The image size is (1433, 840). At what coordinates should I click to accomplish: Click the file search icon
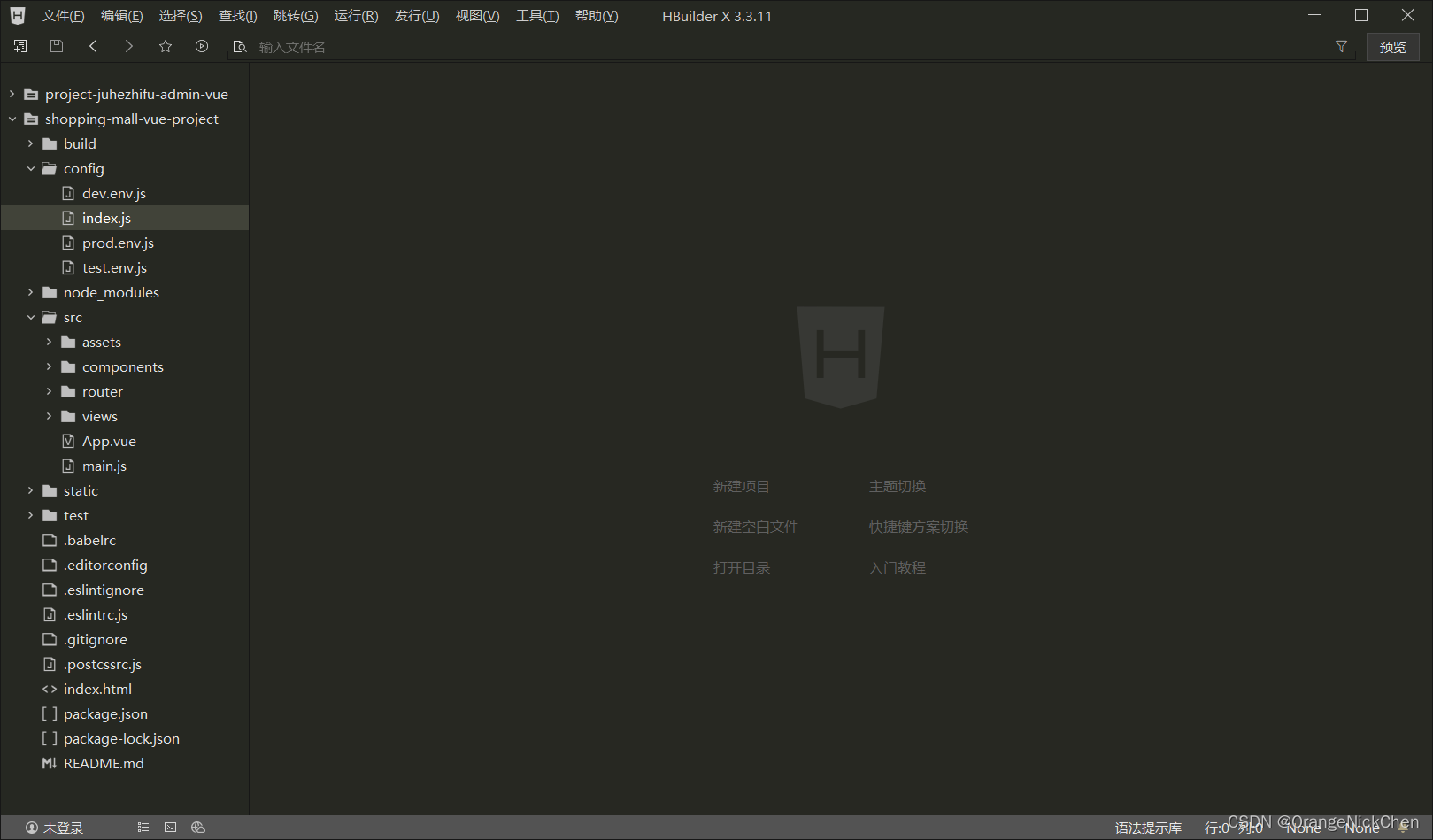pos(239,46)
